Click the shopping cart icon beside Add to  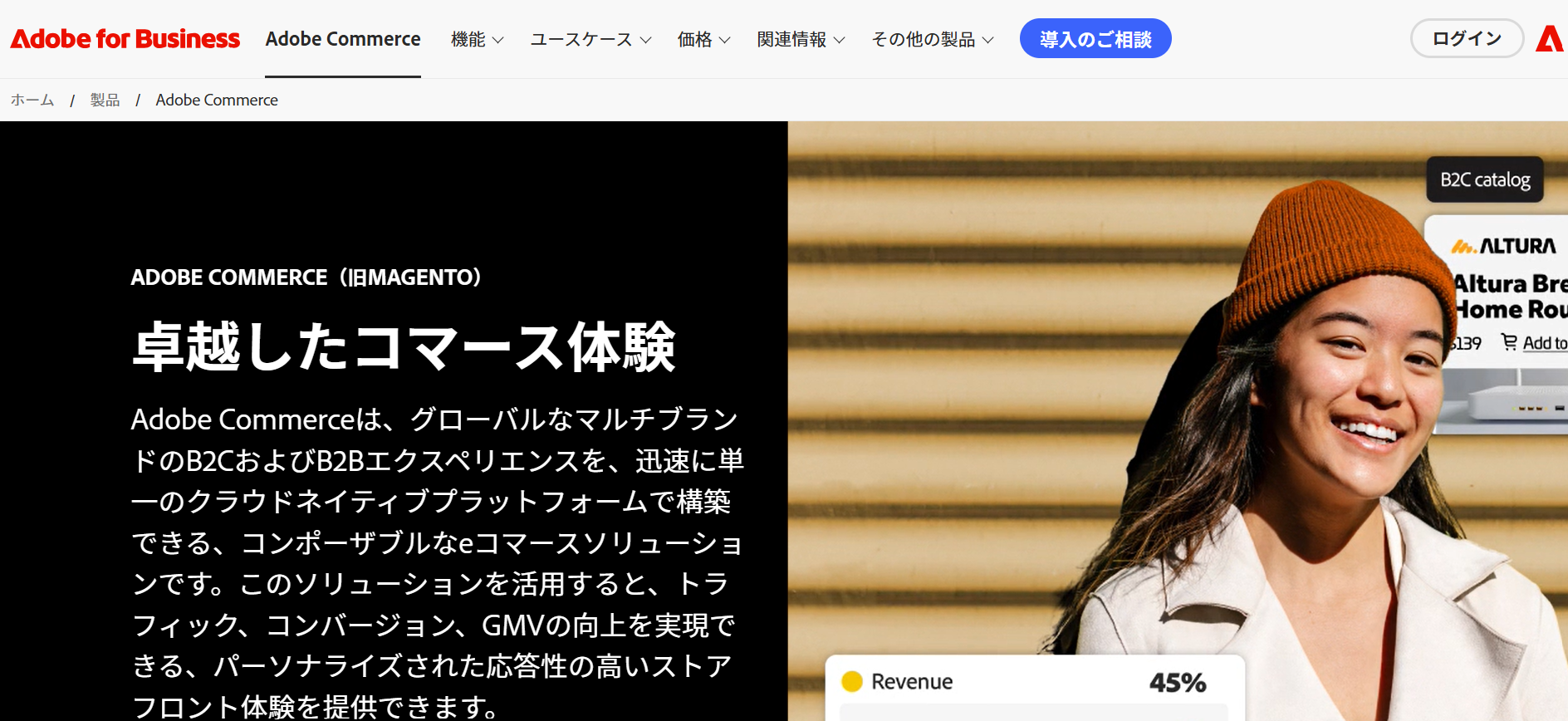point(1509,342)
